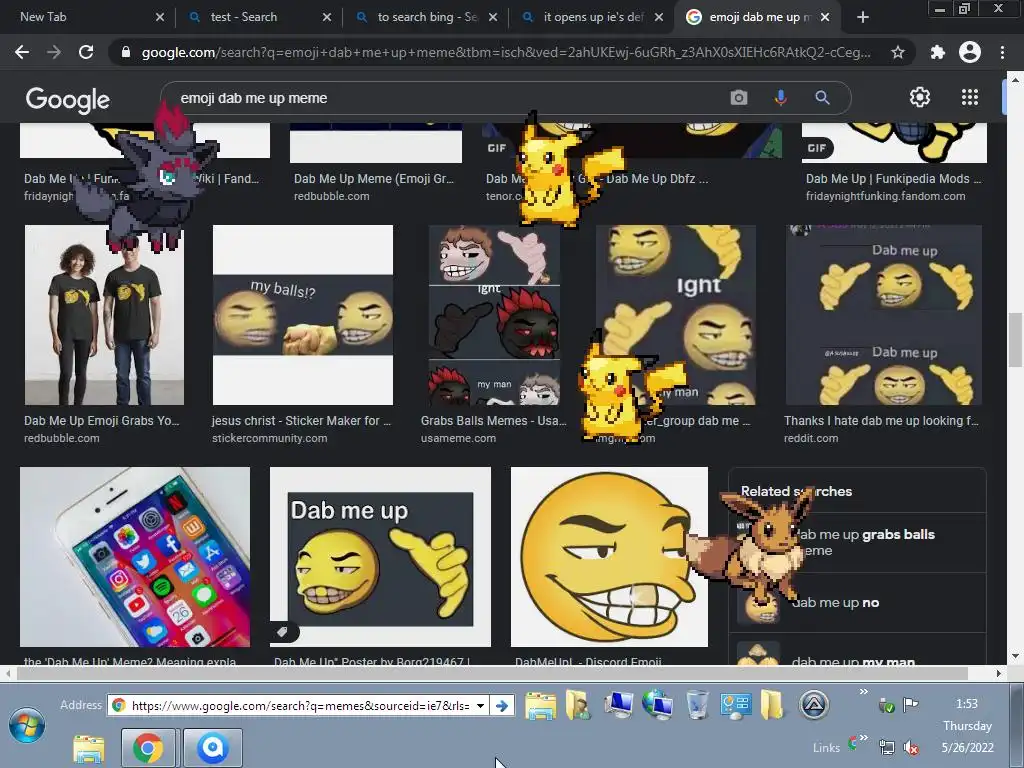Image resolution: width=1024 pixels, height=768 pixels.
Task: Open the reddit double 'Dab me up' thumbnail
Action: (x=884, y=315)
